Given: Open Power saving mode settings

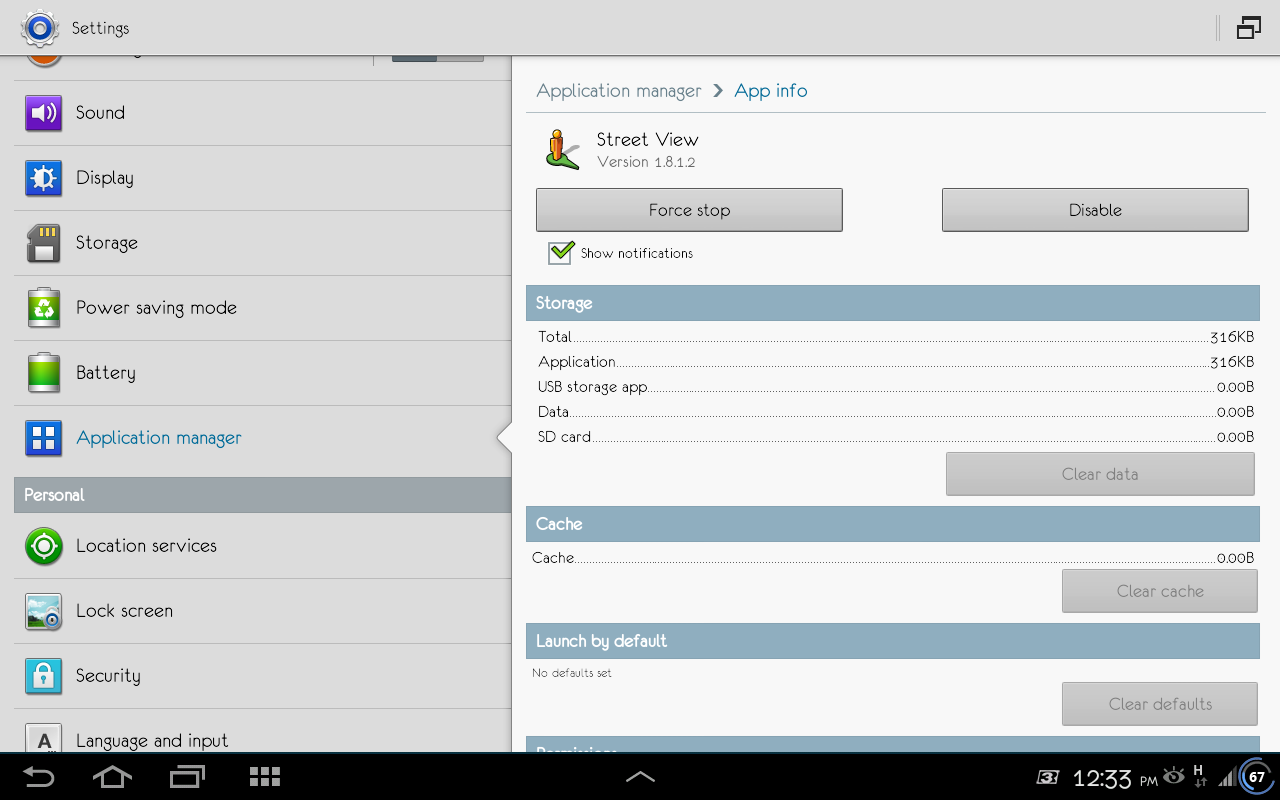Looking at the screenshot, I should click(x=262, y=308).
